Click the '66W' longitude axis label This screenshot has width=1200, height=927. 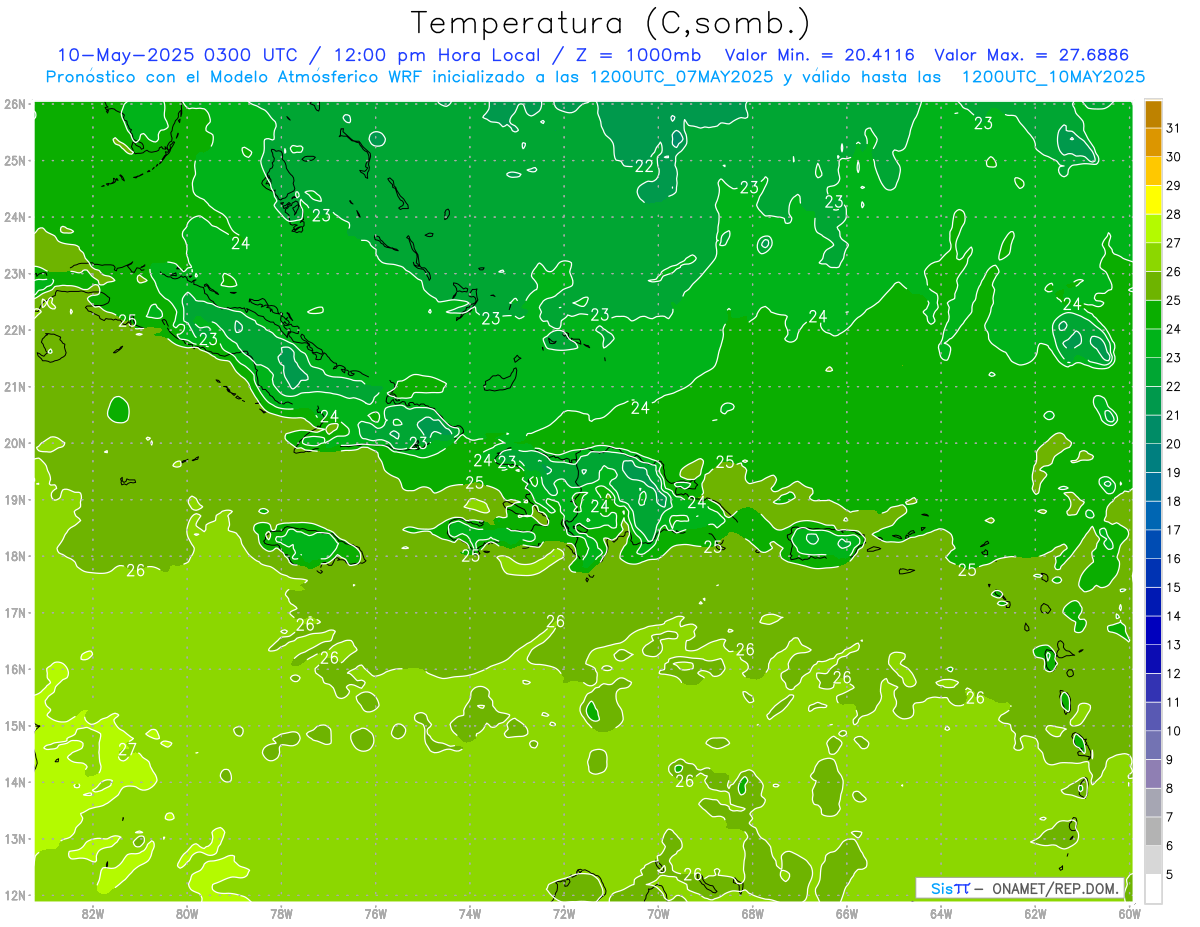coord(847,913)
